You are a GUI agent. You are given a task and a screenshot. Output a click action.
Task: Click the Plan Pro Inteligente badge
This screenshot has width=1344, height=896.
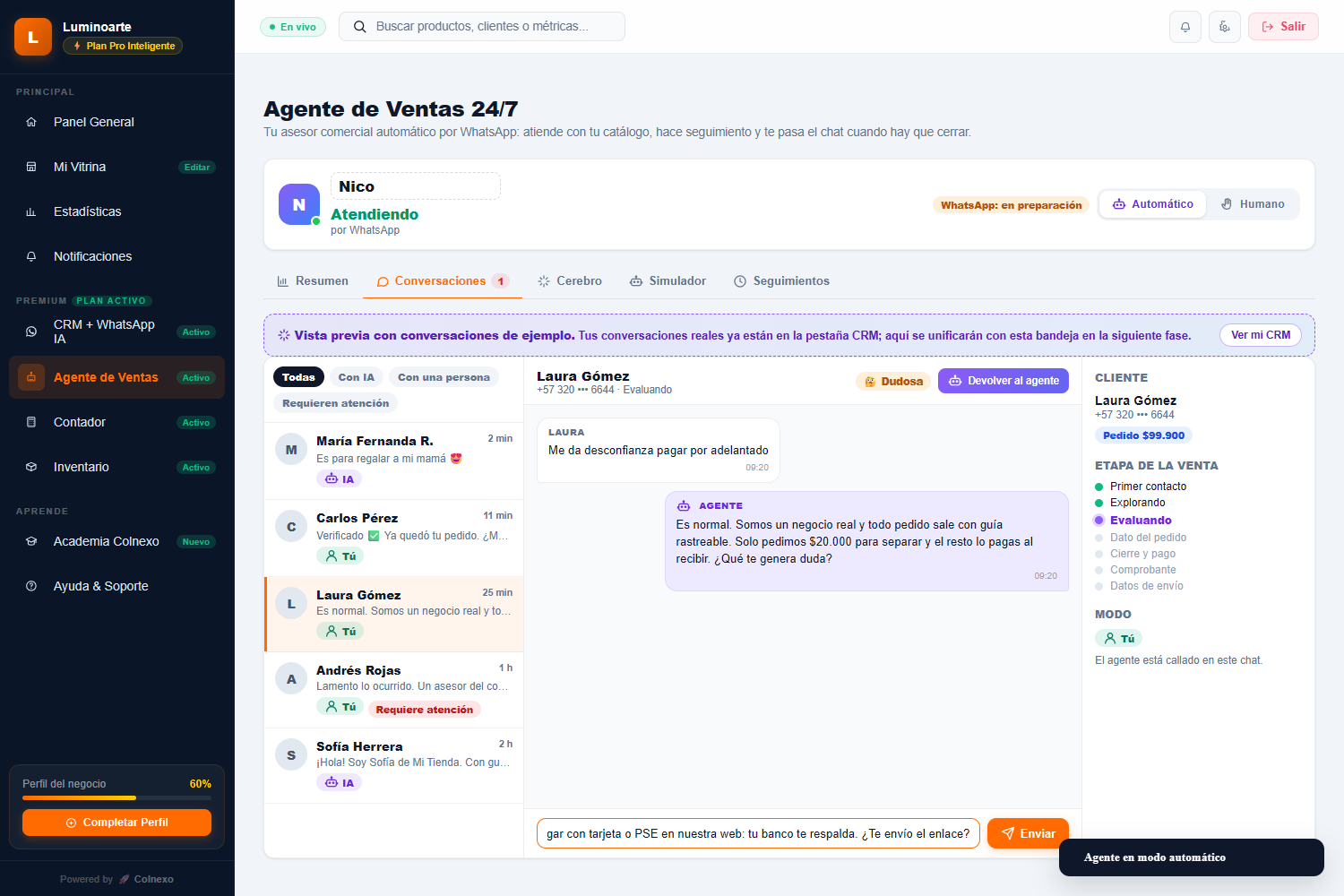coord(123,46)
